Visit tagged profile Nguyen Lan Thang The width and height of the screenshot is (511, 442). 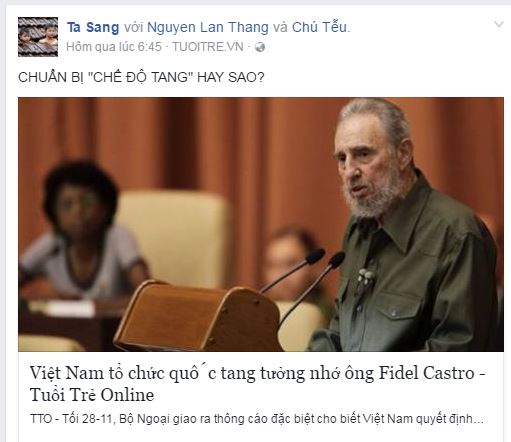point(208,27)
